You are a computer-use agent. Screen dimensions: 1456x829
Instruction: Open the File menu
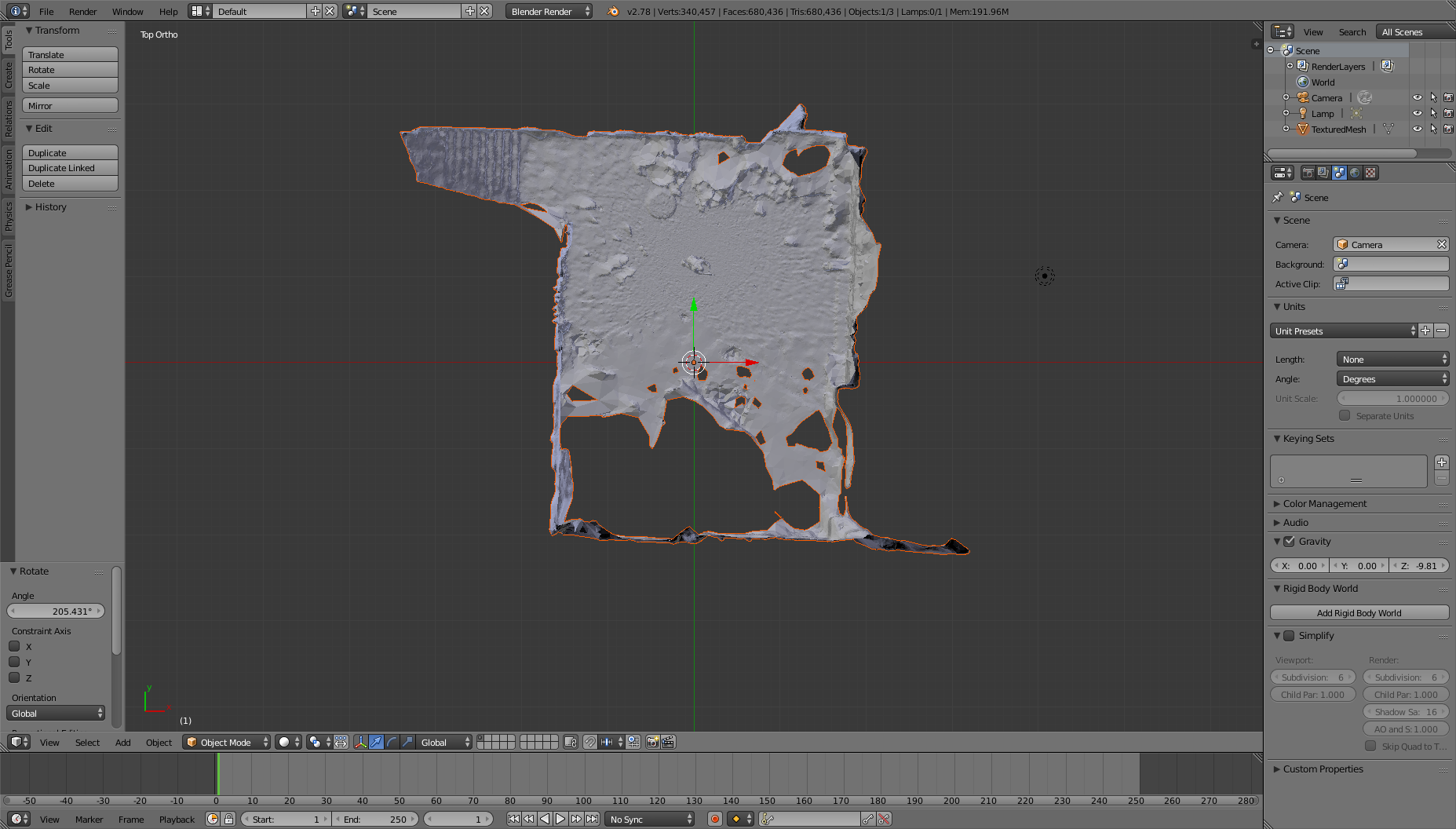(46, 11)
